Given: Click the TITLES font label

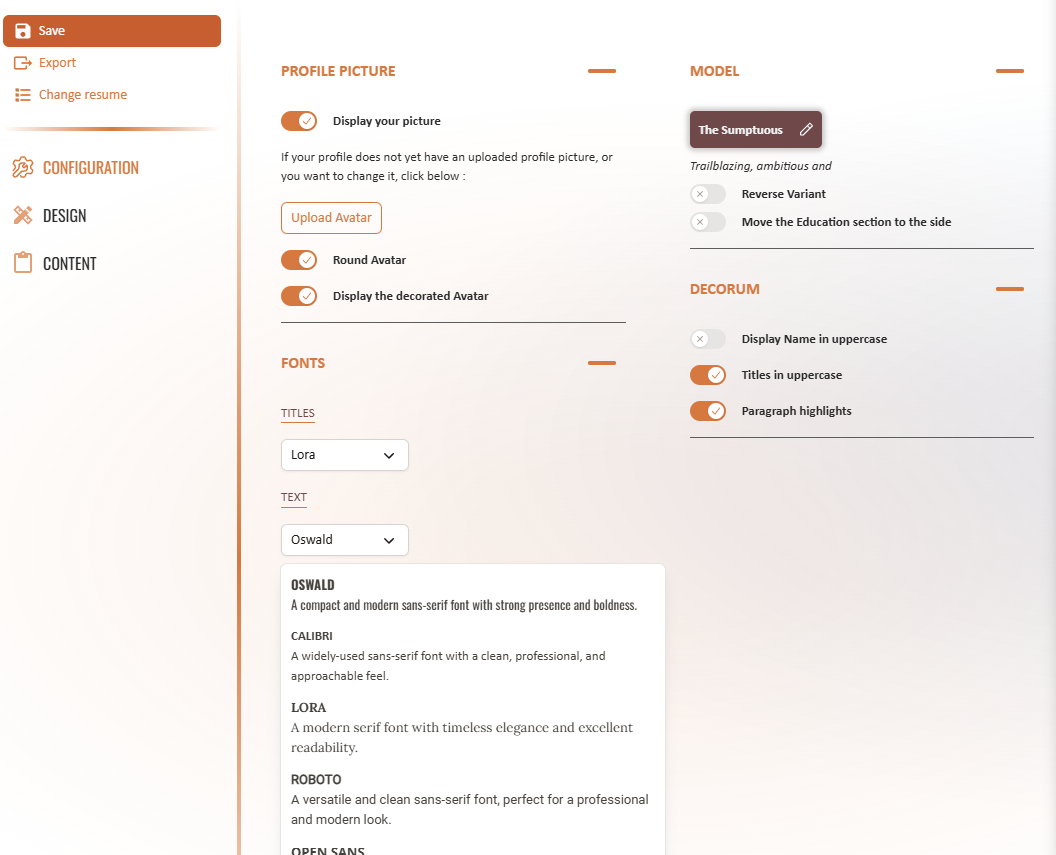Looking at the screenshot, I should point(298,413).
